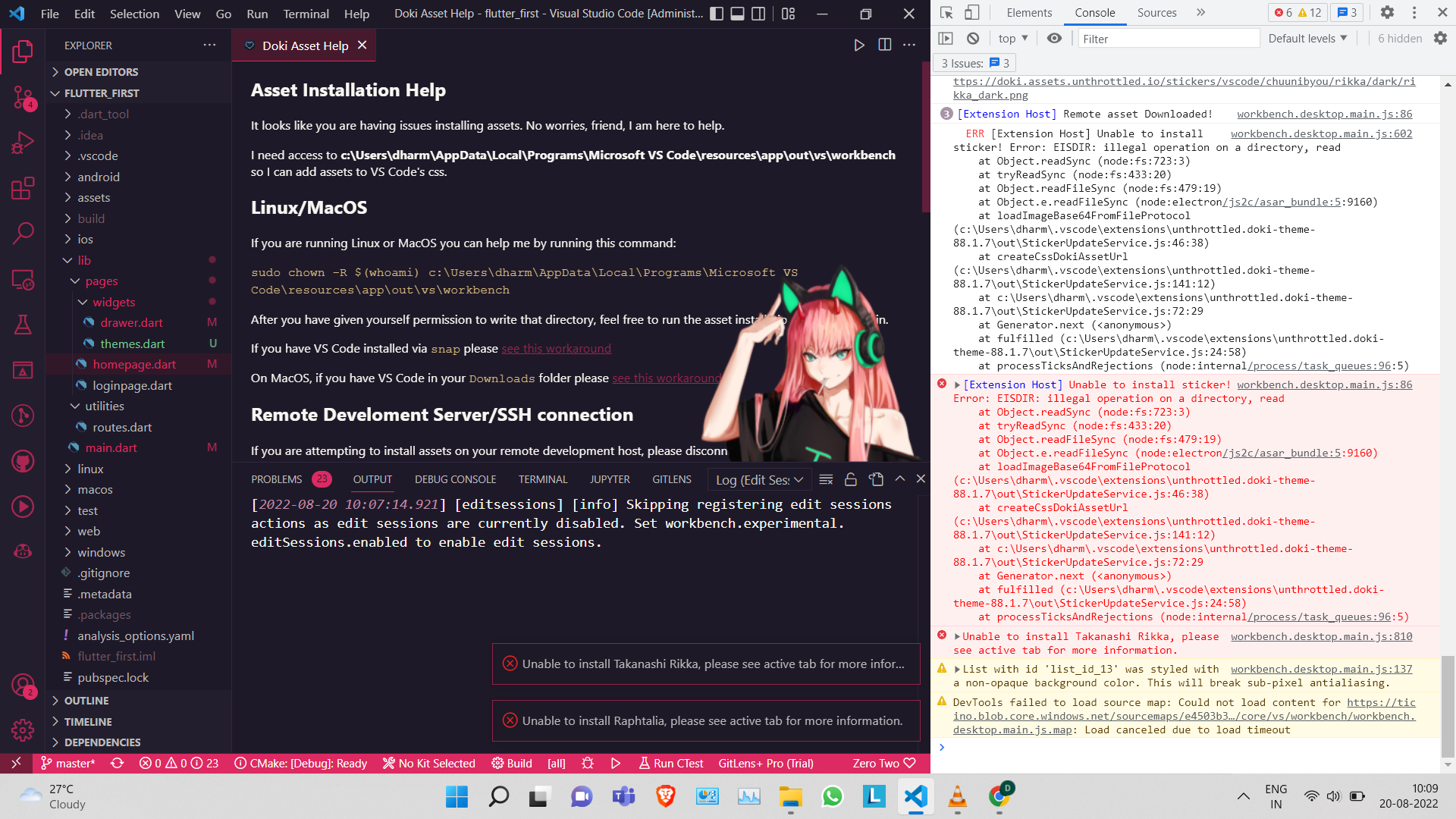Clear the DevTools console
This screenshot has width=1456, height=819.
(x=973, y=38)
